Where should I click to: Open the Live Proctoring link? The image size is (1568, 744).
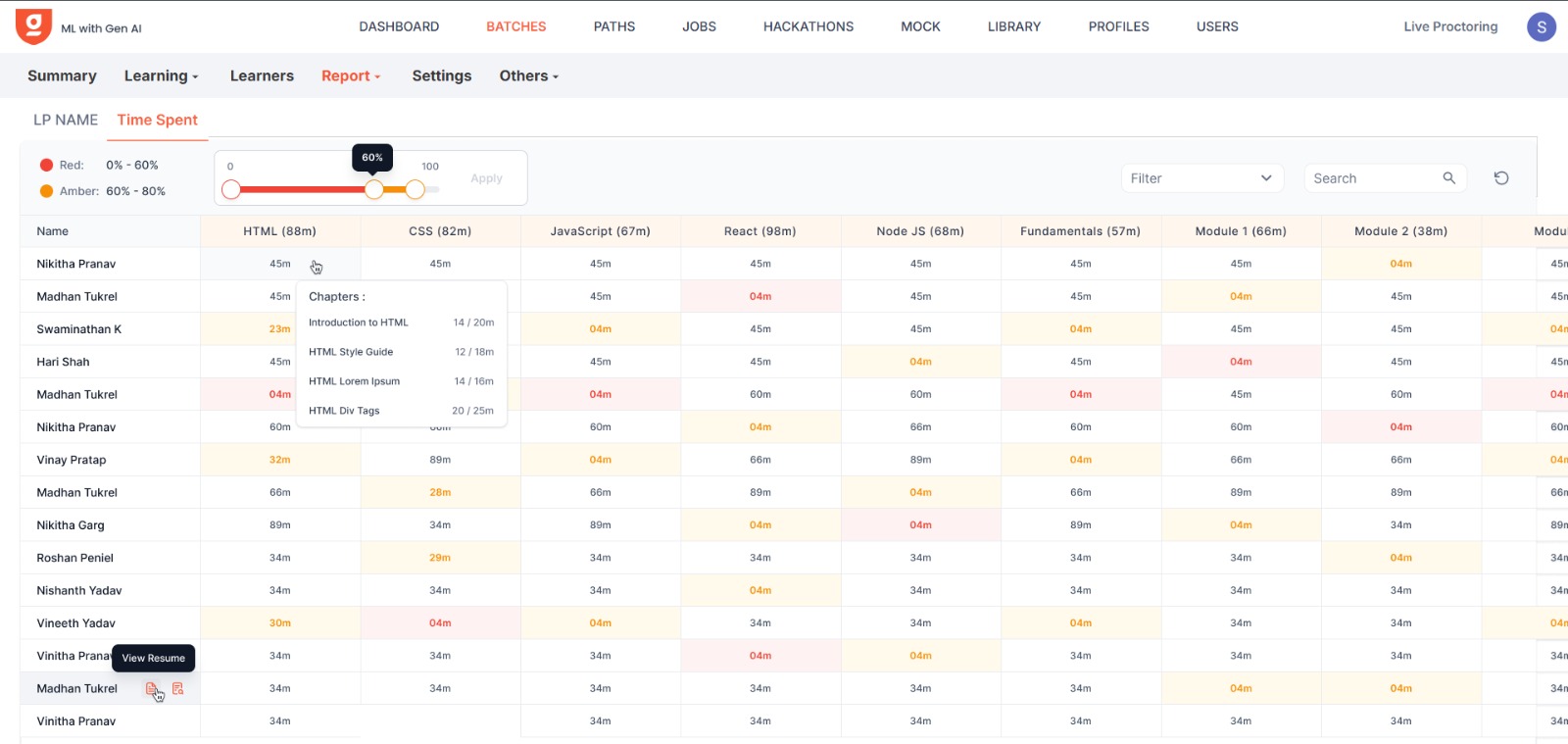1449,26
